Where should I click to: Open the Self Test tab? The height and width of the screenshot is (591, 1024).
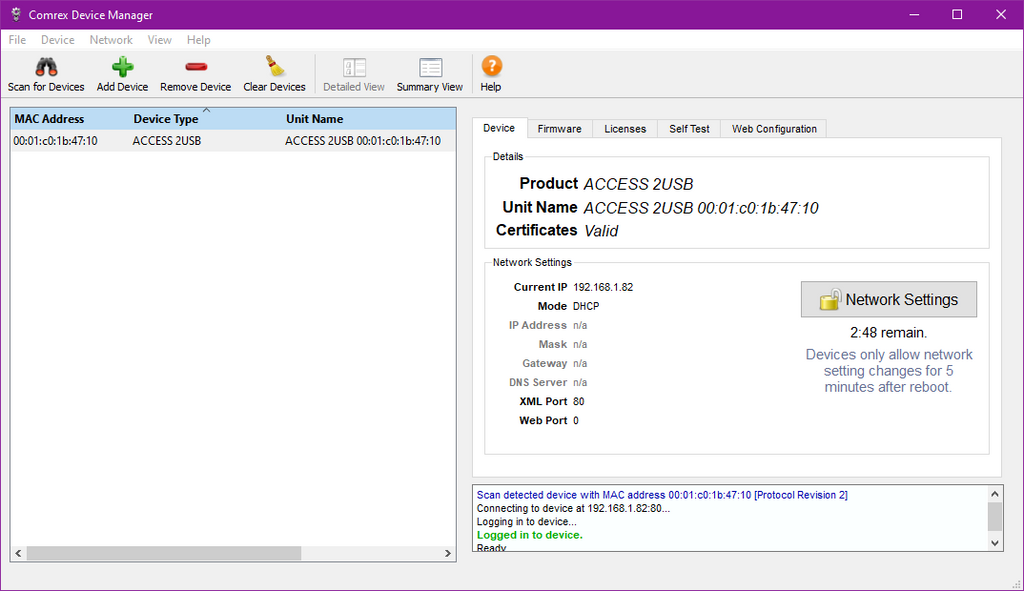689,129
